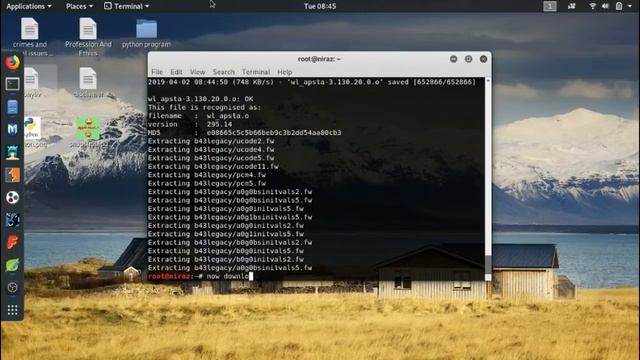The width and height of the screenshot is (640, 360).
Task: Open the disclaimer text file on desktop
Action: [x=88, y=83]
